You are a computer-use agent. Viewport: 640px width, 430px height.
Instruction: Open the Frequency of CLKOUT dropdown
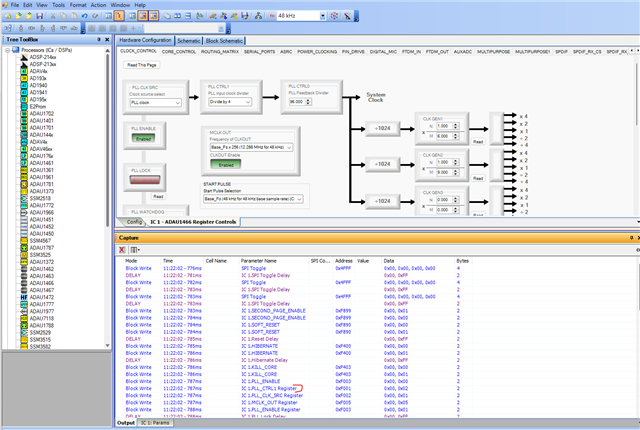pyautogui.click(x=251, y=147)
